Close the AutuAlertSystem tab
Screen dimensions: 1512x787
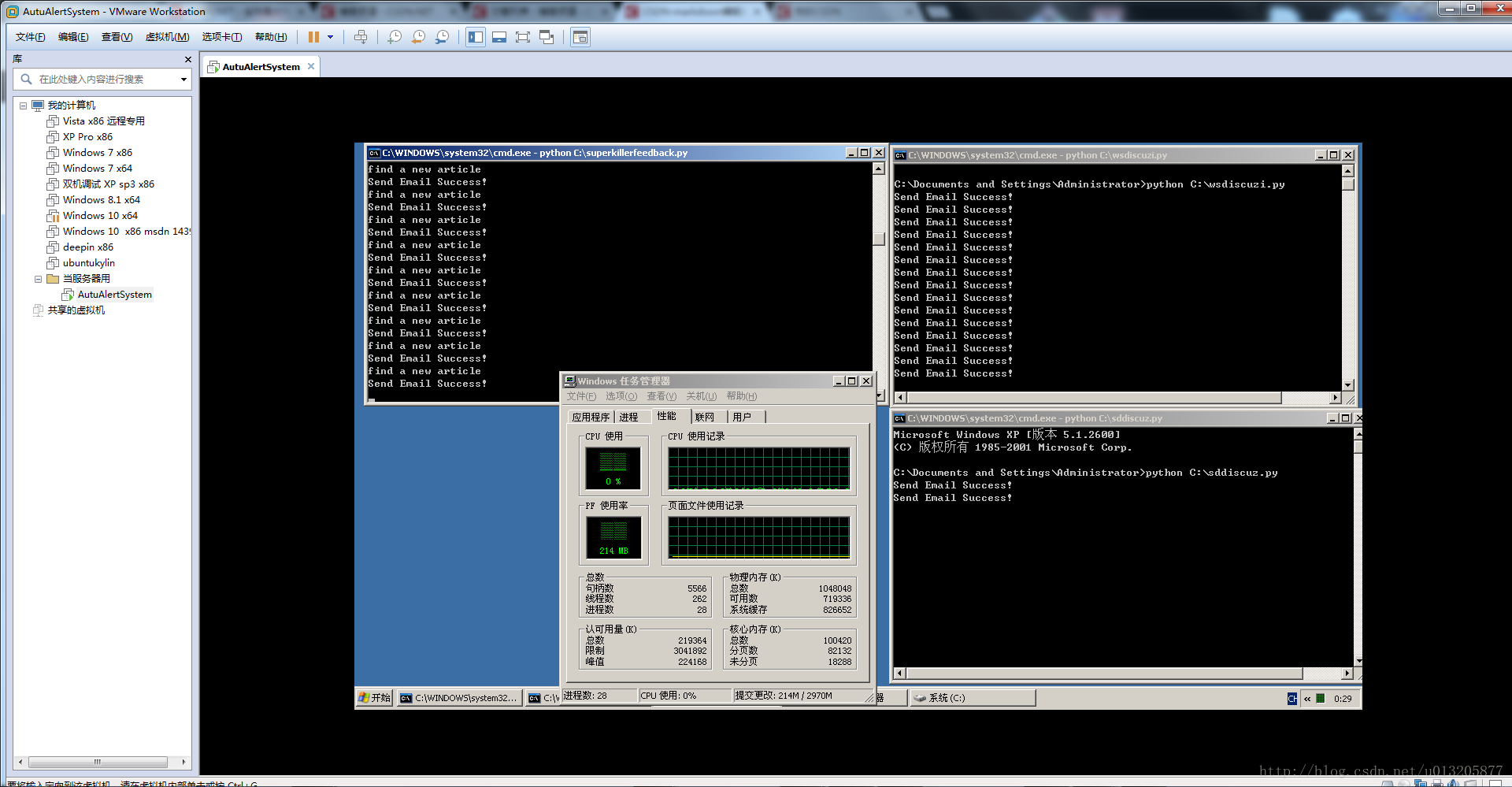tap(311, 66)
